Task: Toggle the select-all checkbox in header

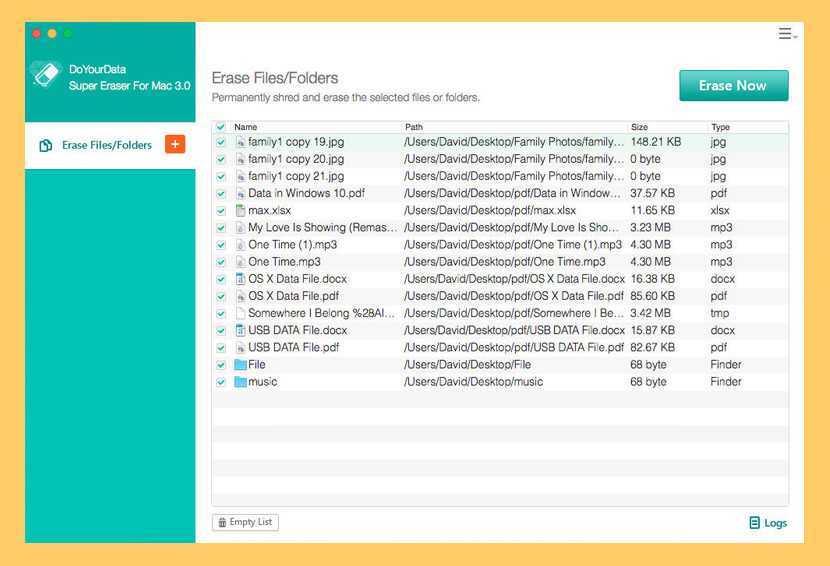Action: (221, 127)
